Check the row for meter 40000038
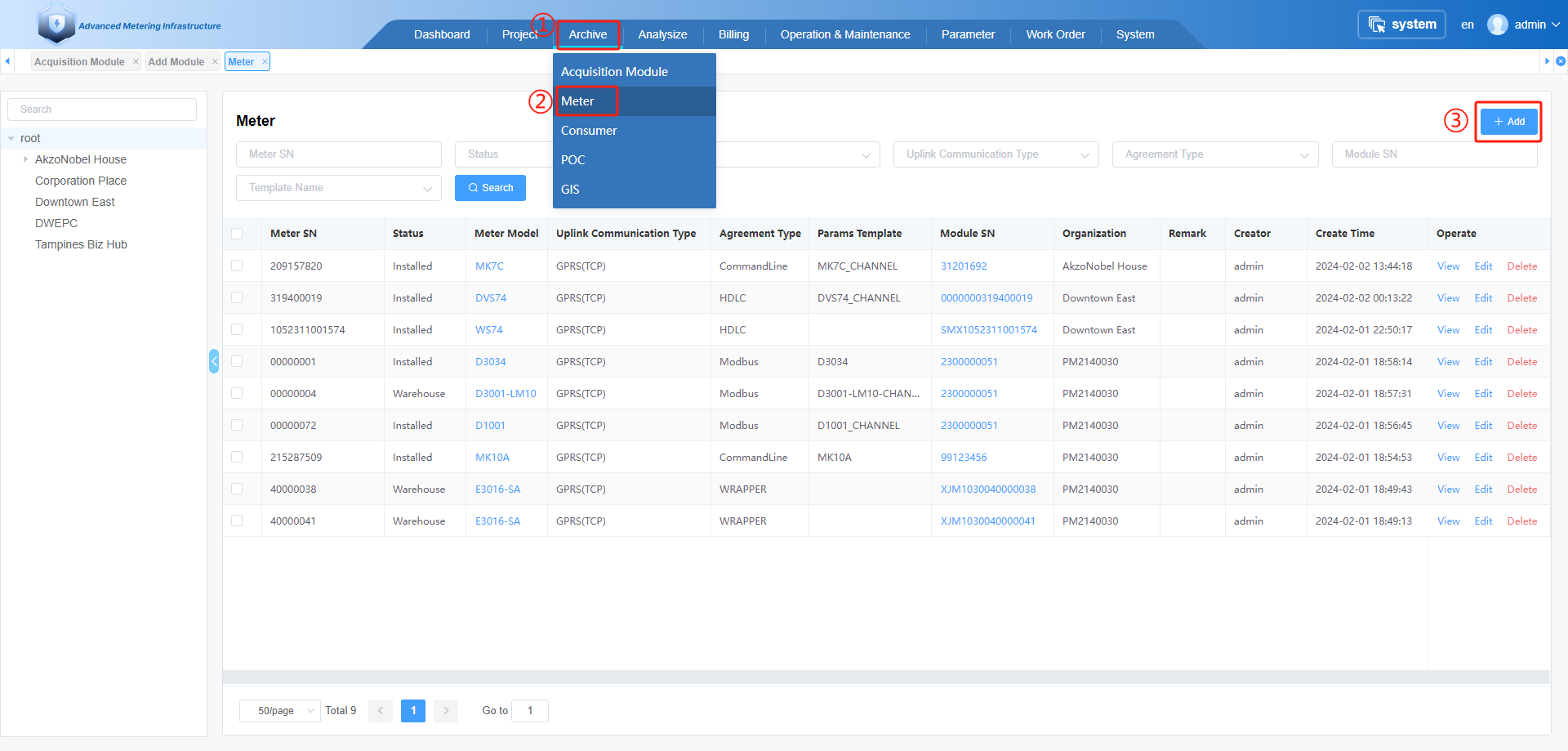This screenshot has height=751, width=1568. tap(237, 489)
